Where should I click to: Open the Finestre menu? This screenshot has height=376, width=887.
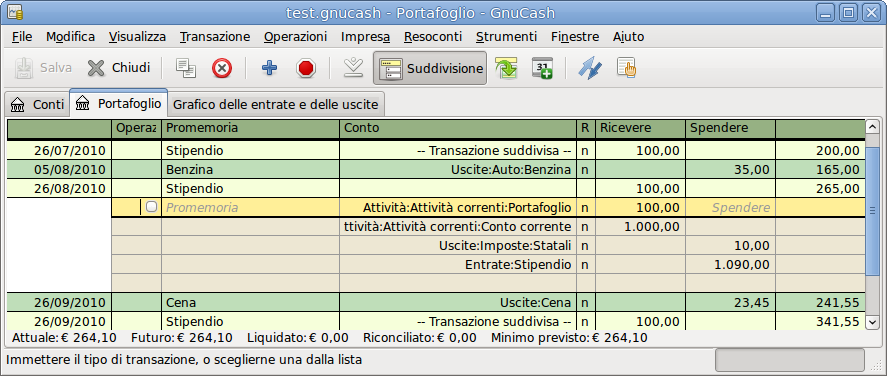click(x=575, y=37)
